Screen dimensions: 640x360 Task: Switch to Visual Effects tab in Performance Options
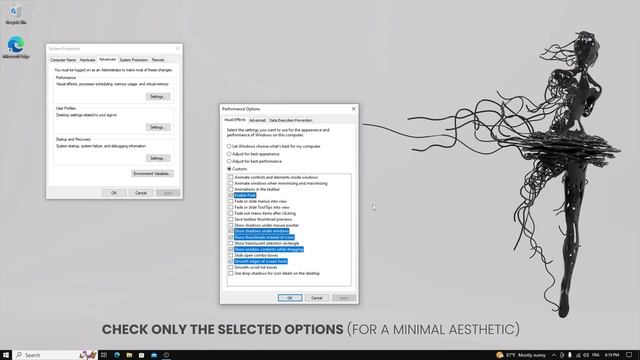point(235,120)
